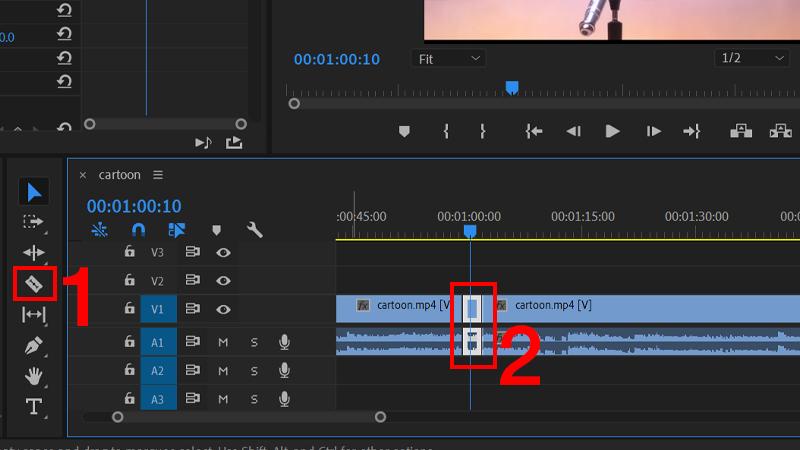Toggle sync lock on V3
The height and width of the screenshot is (450, 800).
(x=192, y=252)
